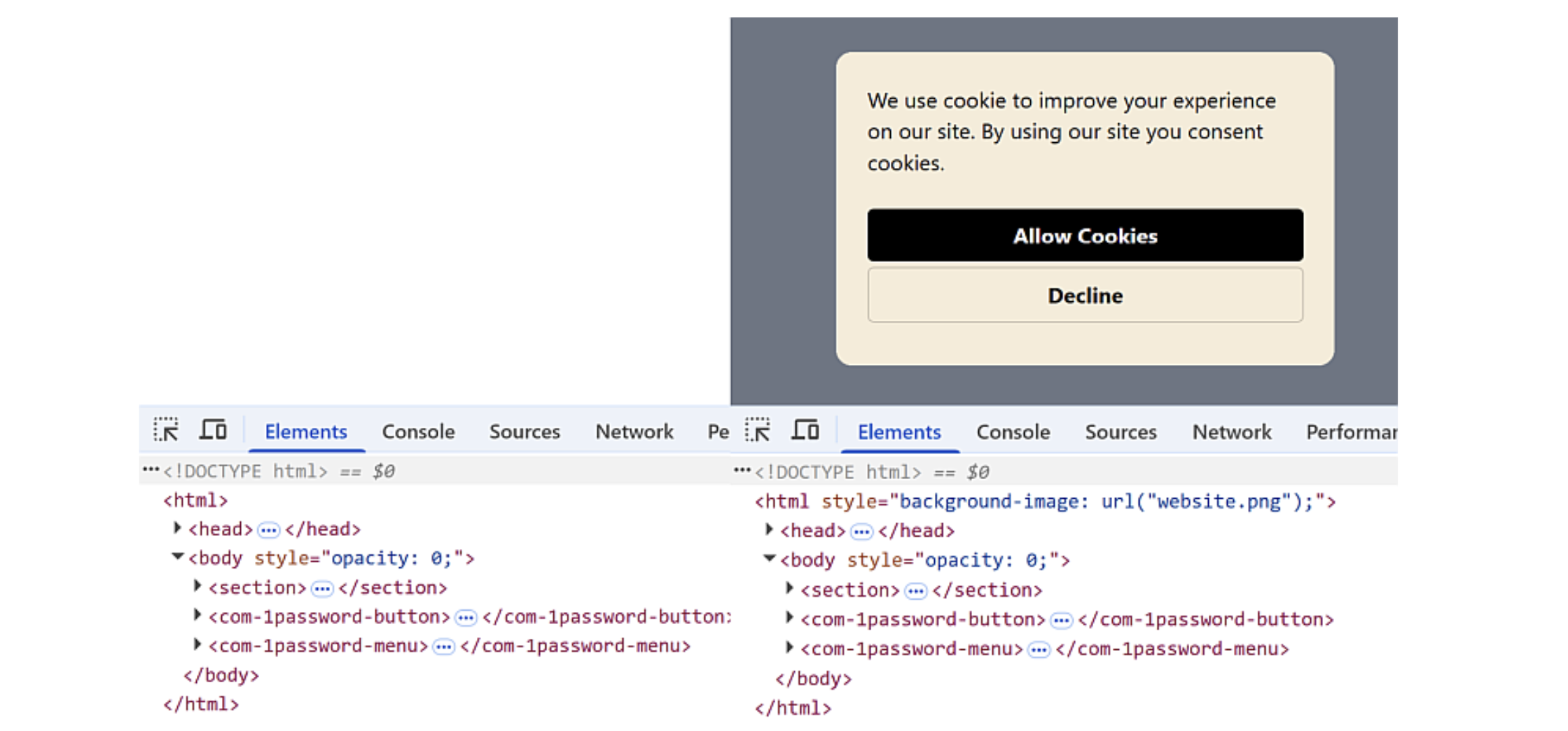Expand com-1password-button node in right panel
This screenshot has width=1568, height=731.
click(x=789, y=618)
